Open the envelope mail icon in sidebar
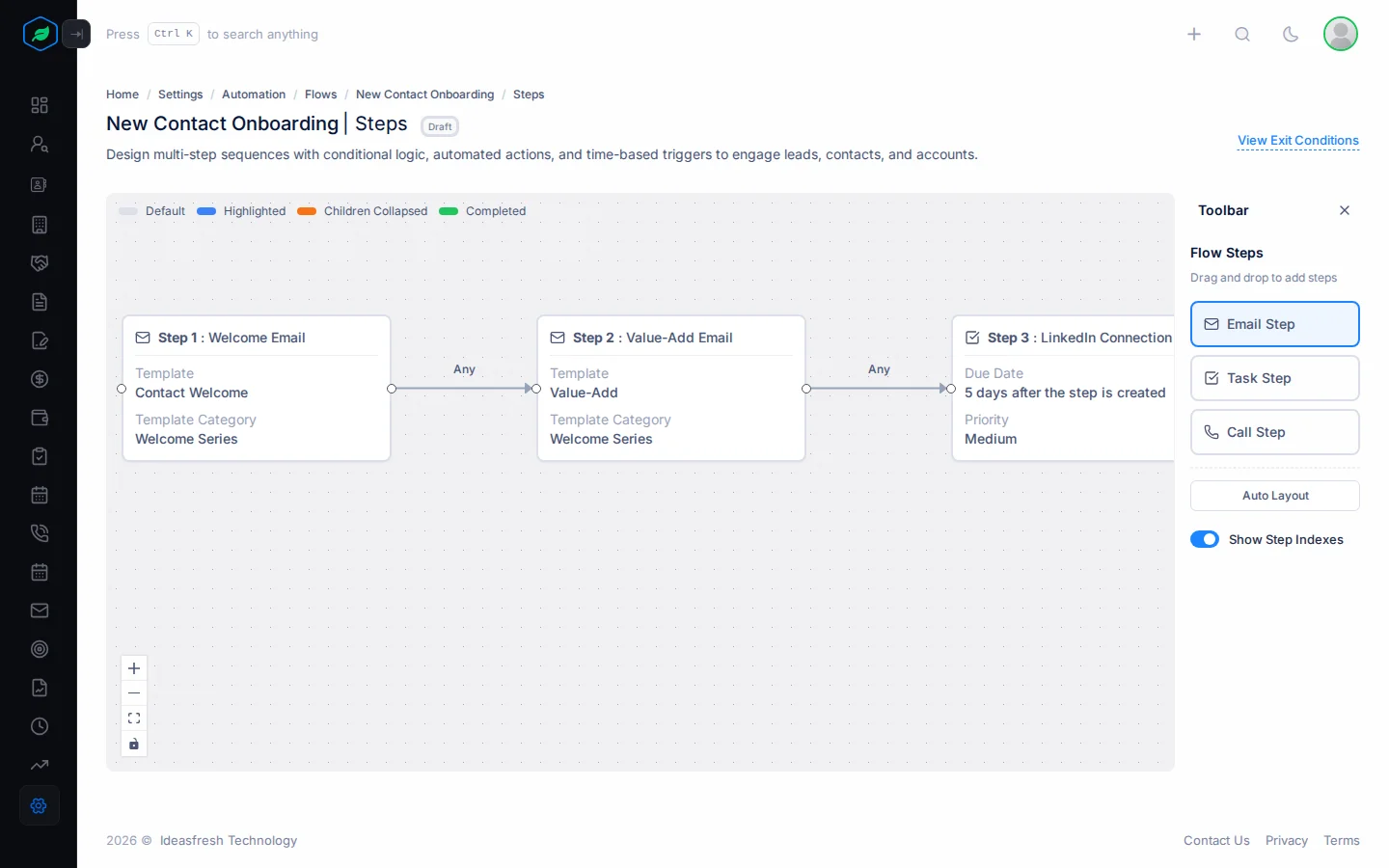Image resolution: width=1389 pixels, height=868 pixels. 40,610
